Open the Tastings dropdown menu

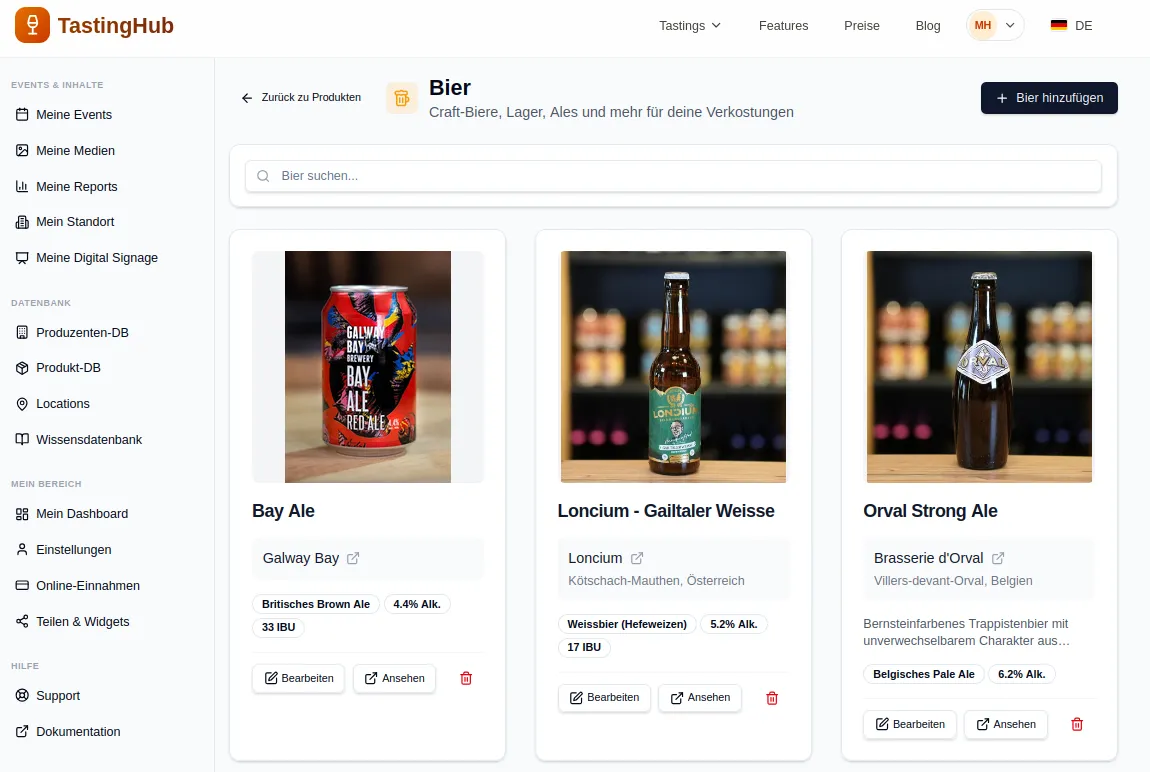690,26
